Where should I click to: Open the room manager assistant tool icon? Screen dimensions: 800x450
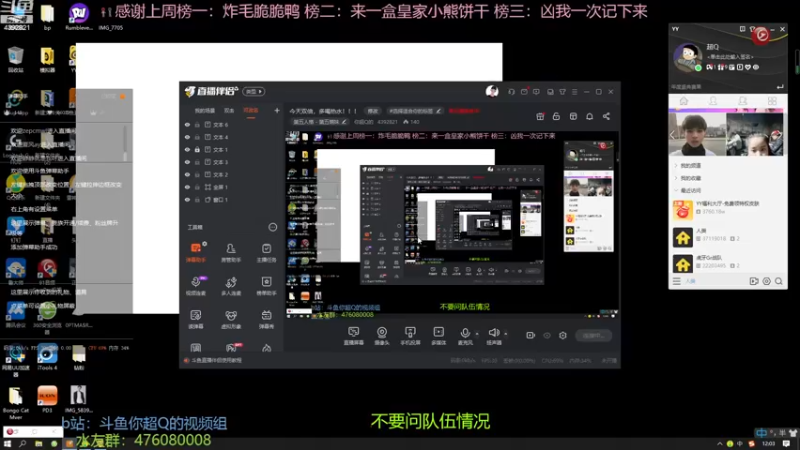pos(231,252)
